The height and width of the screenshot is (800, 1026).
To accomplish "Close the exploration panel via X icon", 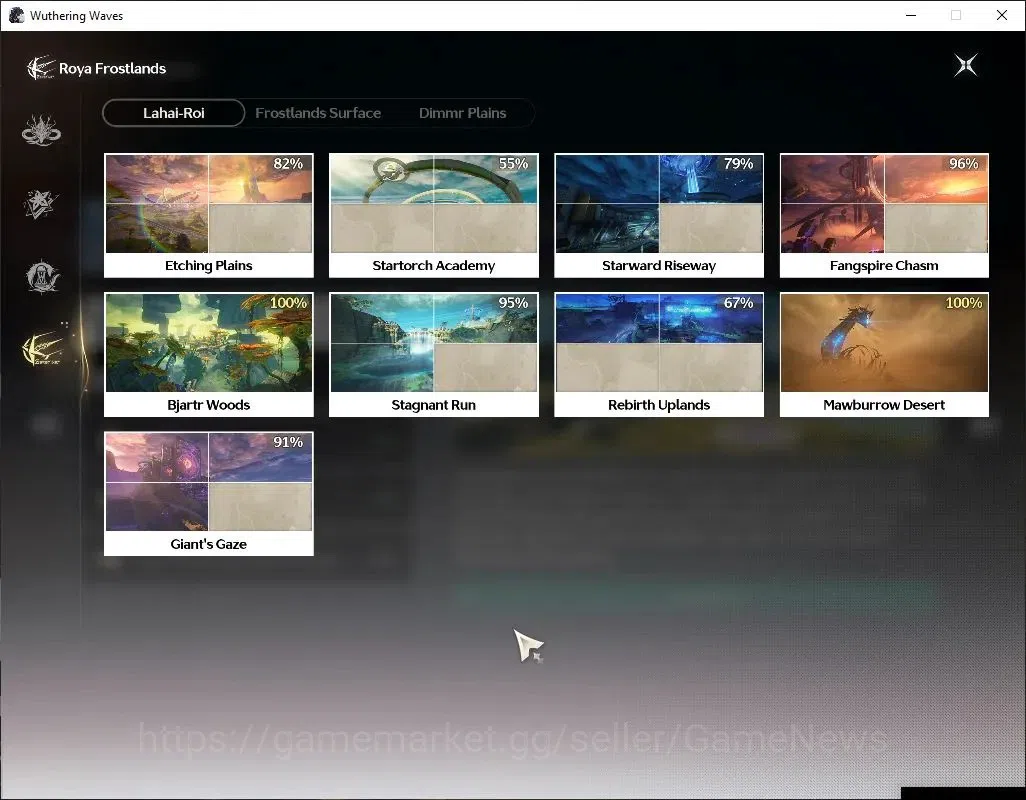I will pyautogui.click(x=965, y=65).
